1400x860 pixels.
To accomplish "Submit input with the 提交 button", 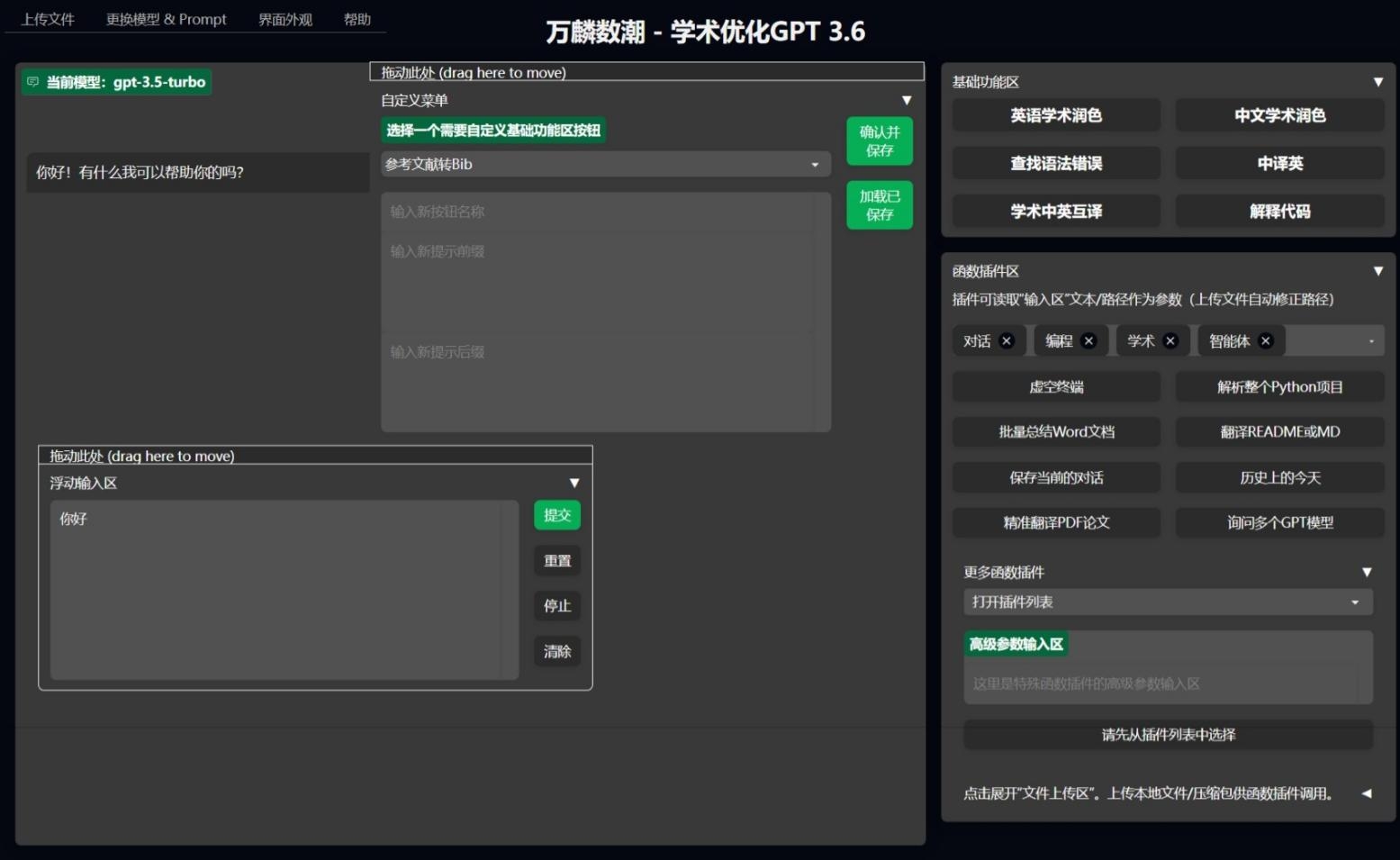I will pyautogui.click(x=557, y=515).
